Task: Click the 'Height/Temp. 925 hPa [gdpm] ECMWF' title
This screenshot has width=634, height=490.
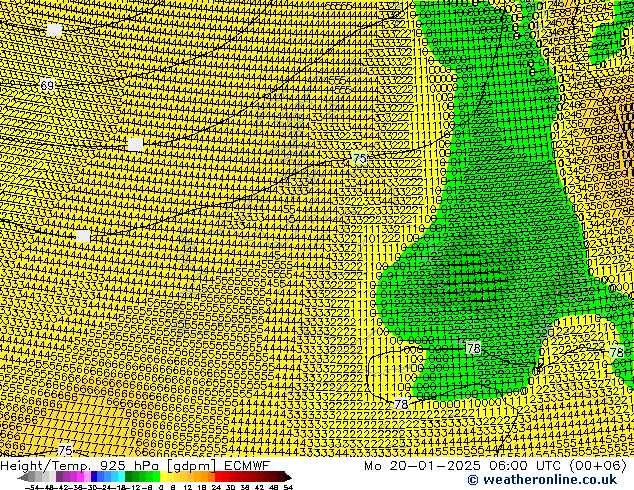Action: 135,466
